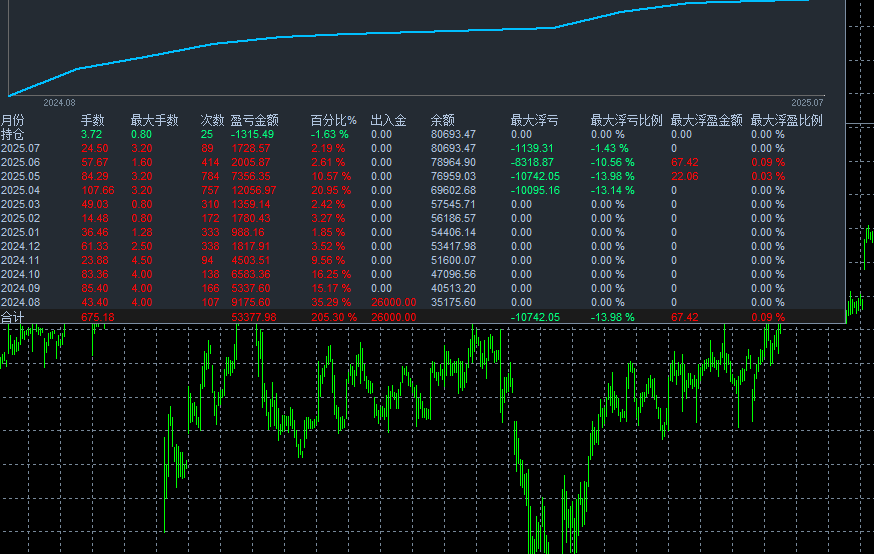The width and height of the screenshot is (874, 554).
Task: Click the 最大浮亏 column header
Action: [535, 120]
